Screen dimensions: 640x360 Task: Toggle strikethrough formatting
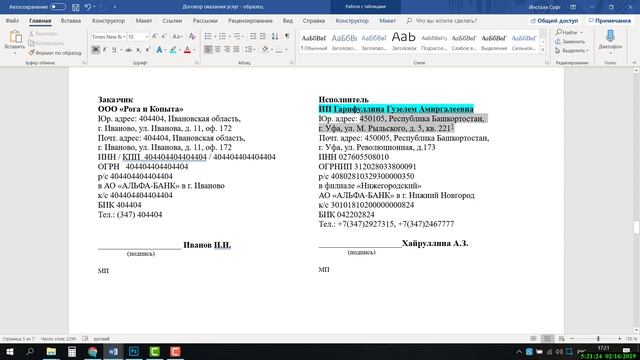129,50
